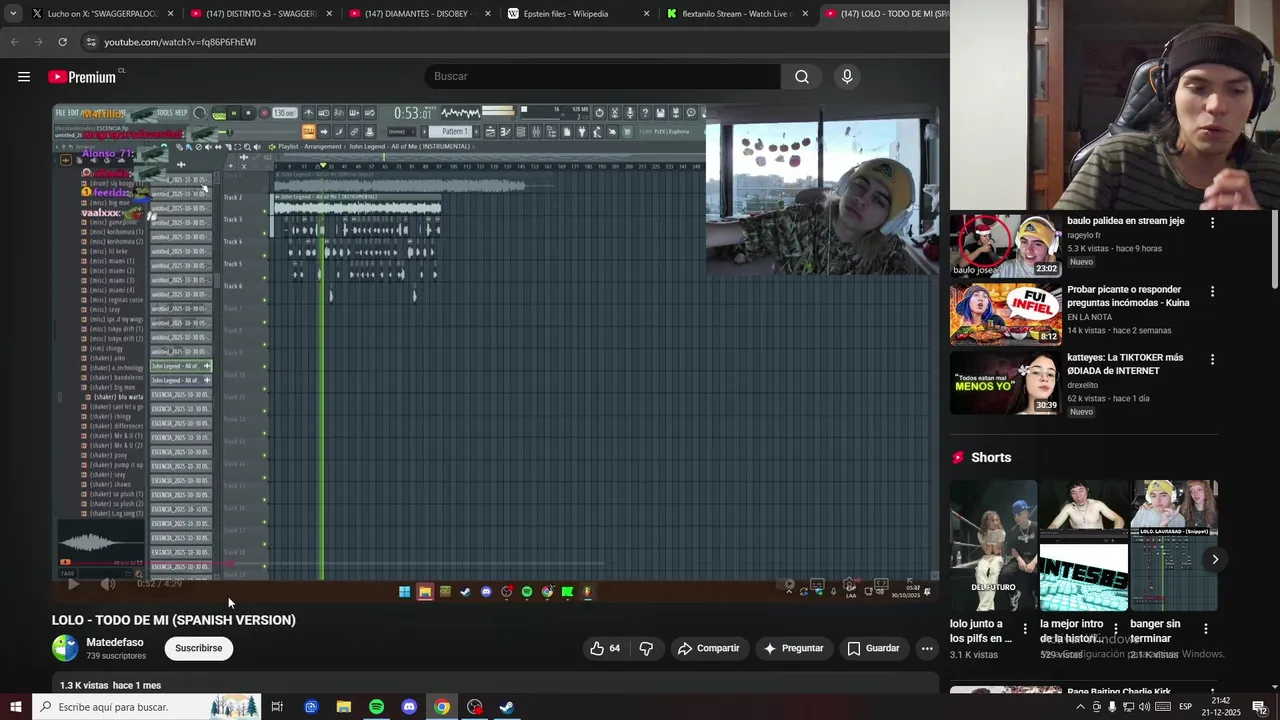Viewport: 1280px width, 720px height.
Task: Open options for baulo palidea en stream video
Action: (x=1212, y=223)
